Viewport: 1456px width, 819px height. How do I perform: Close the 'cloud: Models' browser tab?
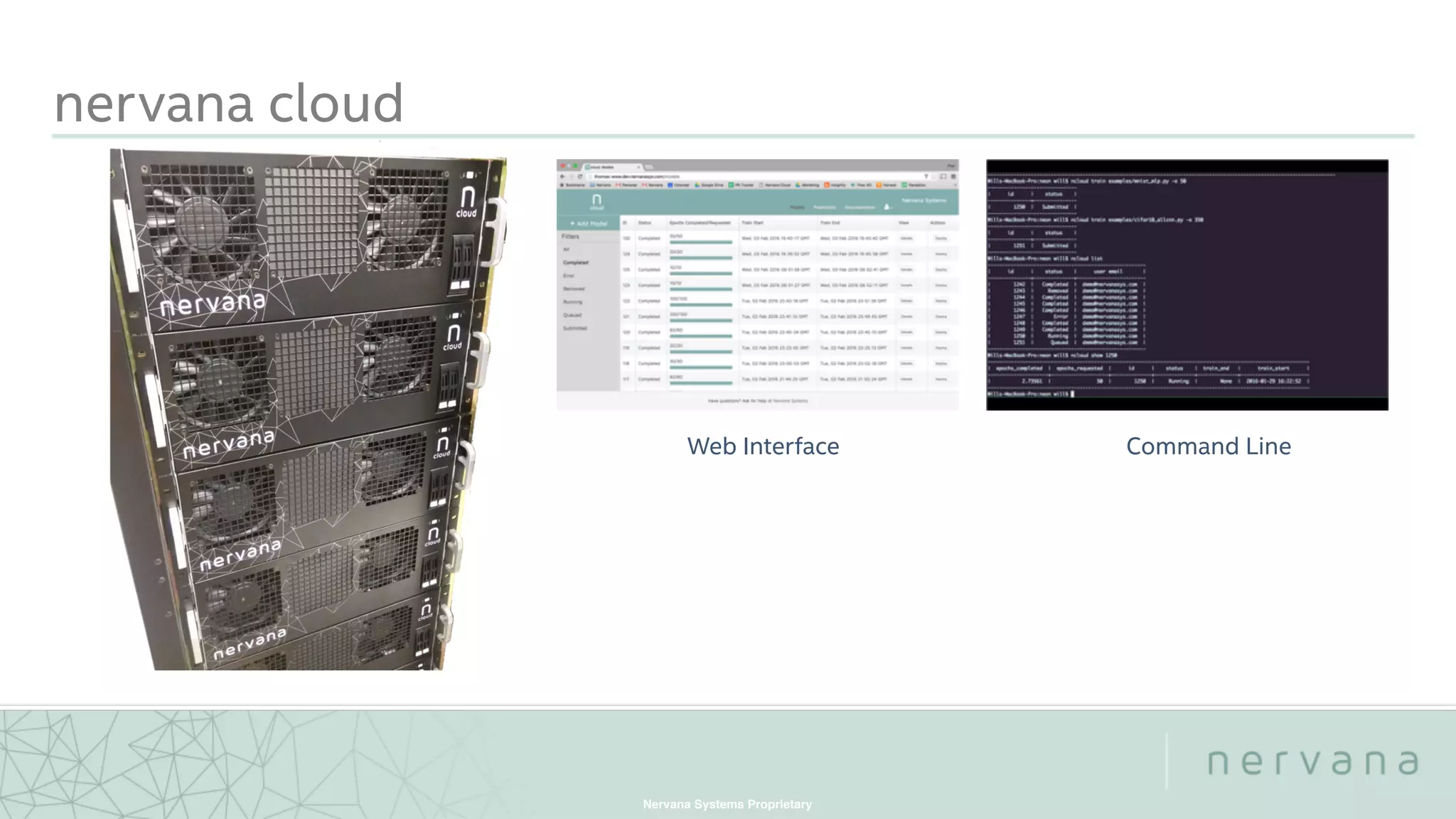(x=638, y=167)
